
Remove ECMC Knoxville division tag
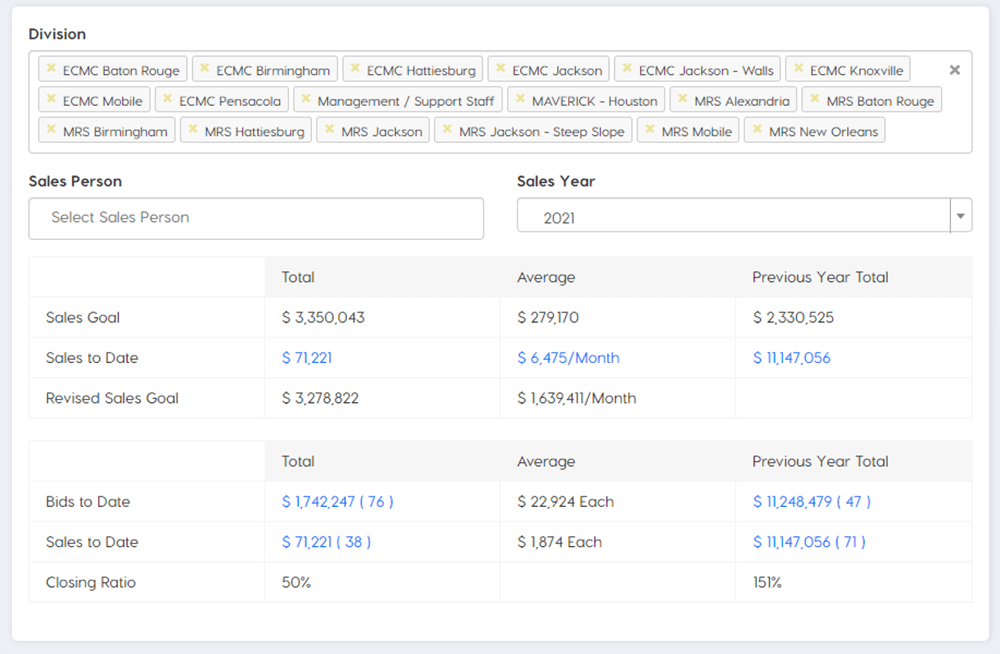[x=798, y=68]
